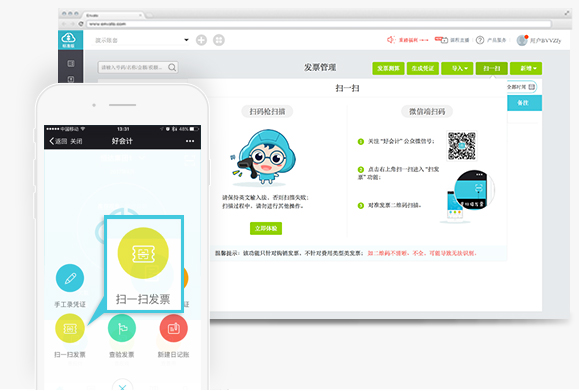579x391 pixels.
Task: Click the question mark help icon
Action: (480, 40)
